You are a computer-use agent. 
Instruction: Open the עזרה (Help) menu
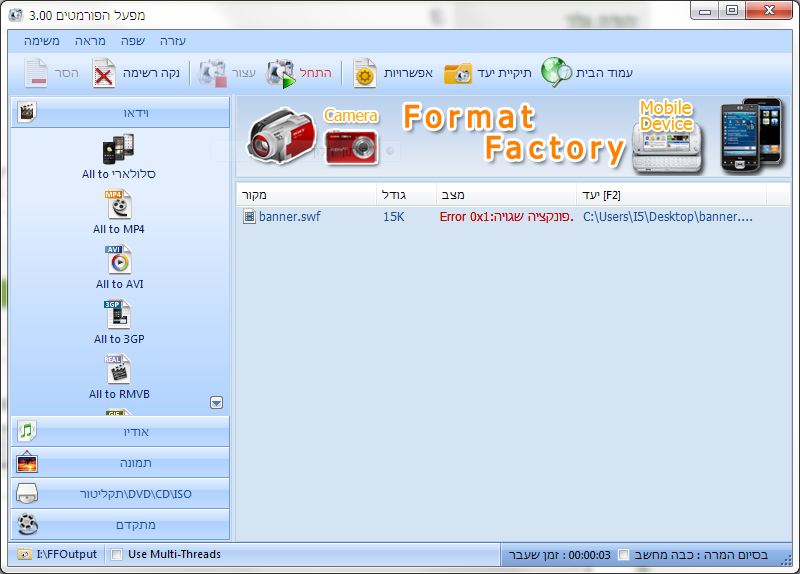tap(173, 41)
